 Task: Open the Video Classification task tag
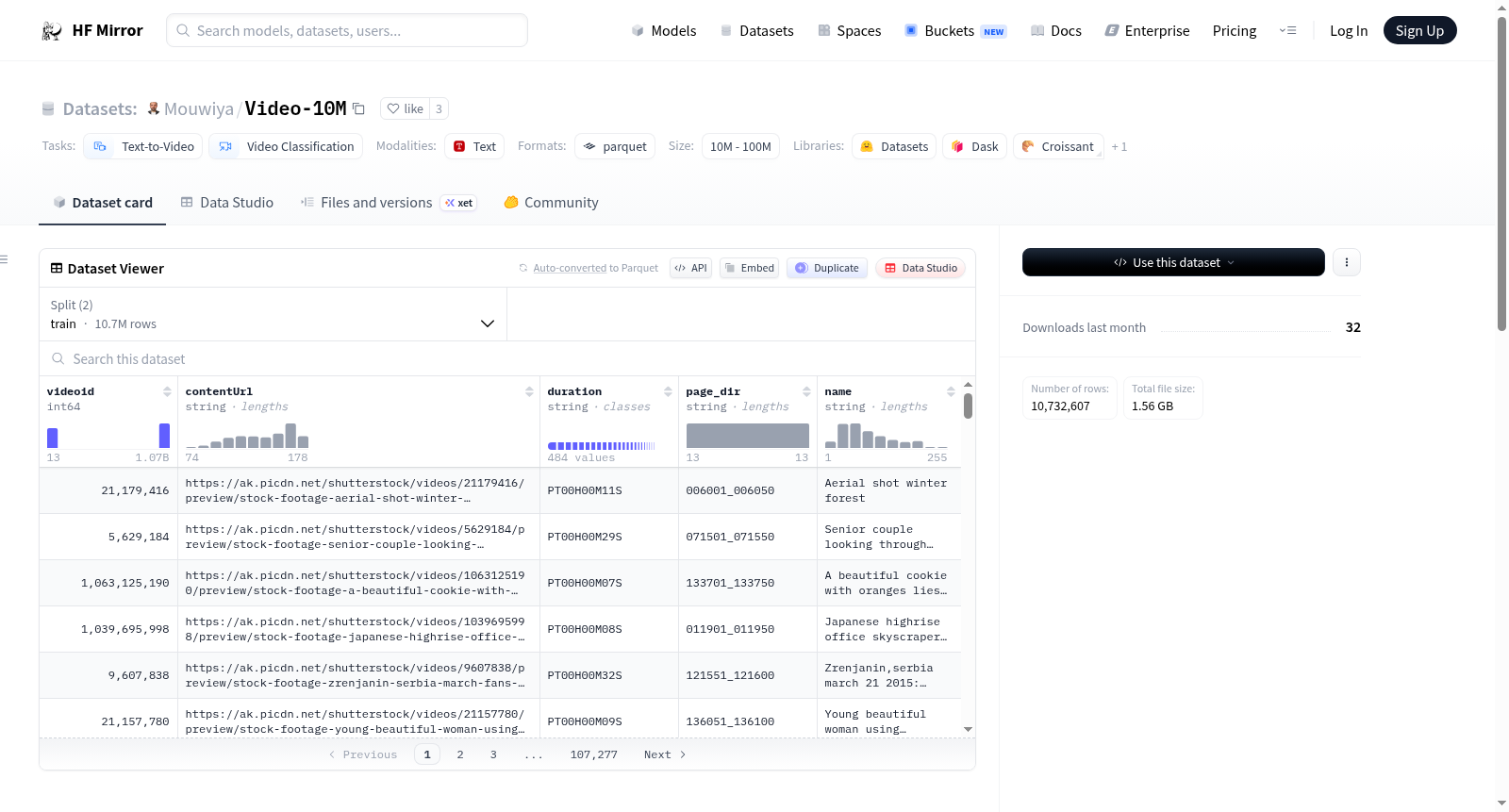point(286,146)
